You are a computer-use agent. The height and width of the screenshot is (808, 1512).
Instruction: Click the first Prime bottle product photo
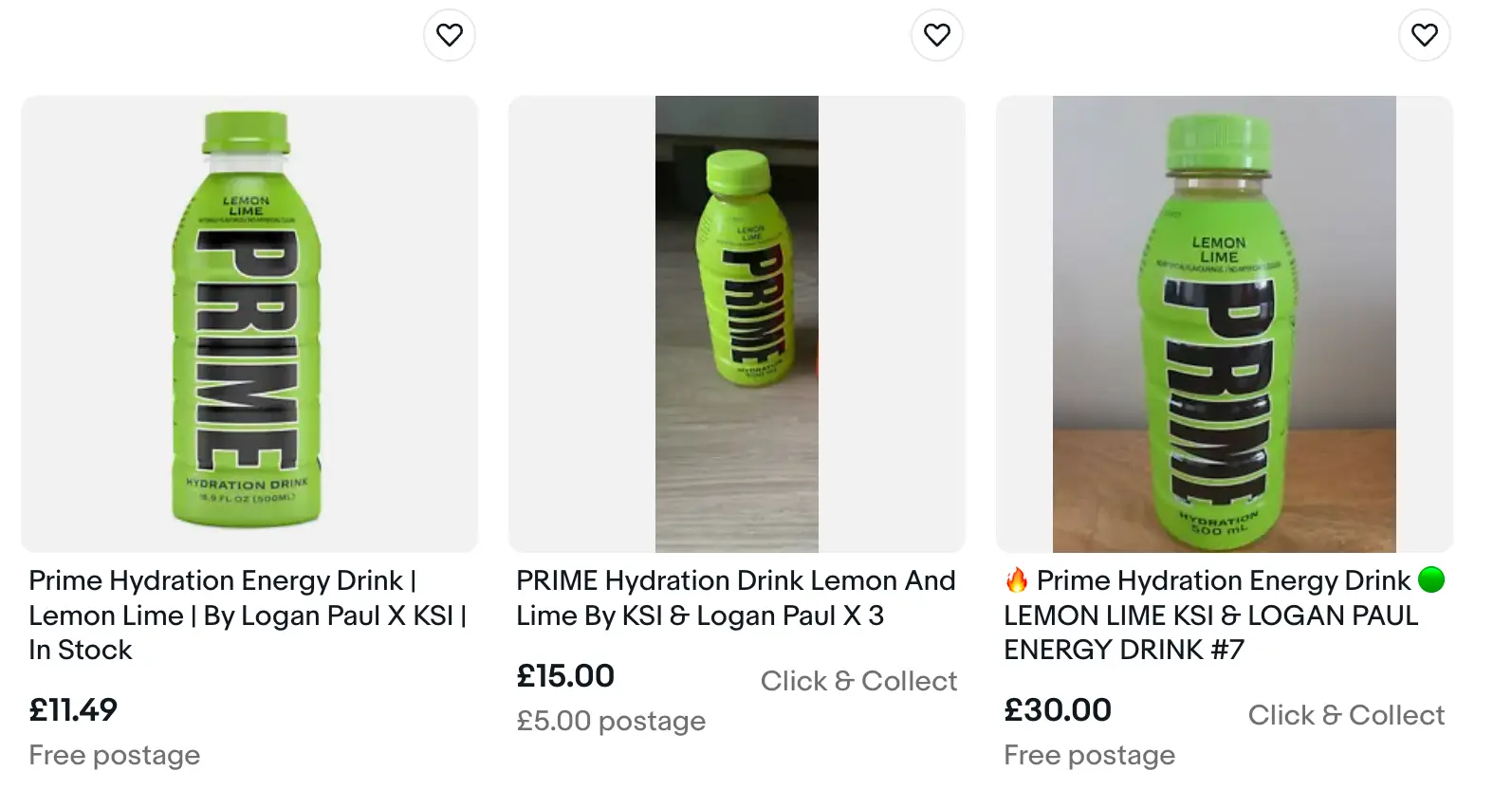click(x=249, y=322)
